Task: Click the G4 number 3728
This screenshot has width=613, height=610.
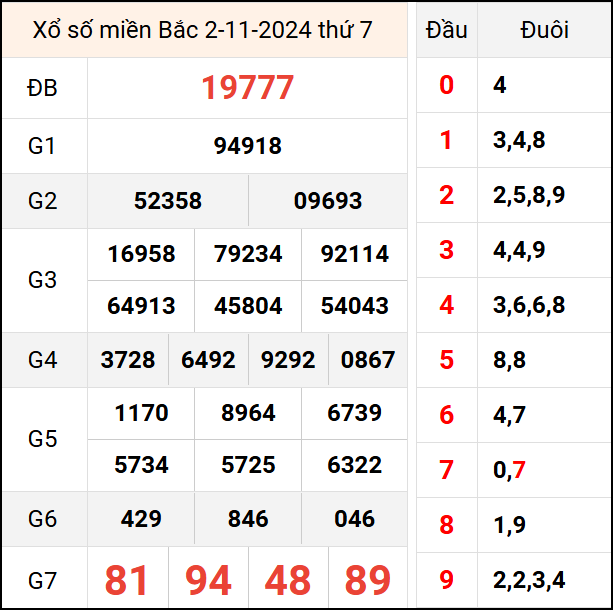Action: point(128,360)
